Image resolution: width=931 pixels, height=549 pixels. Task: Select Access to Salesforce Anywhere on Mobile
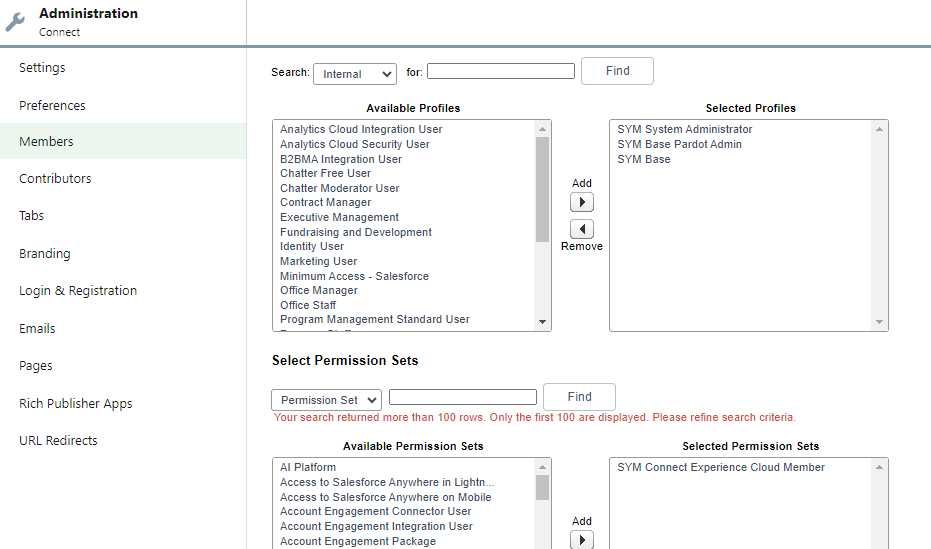click(x=385, y=497)
